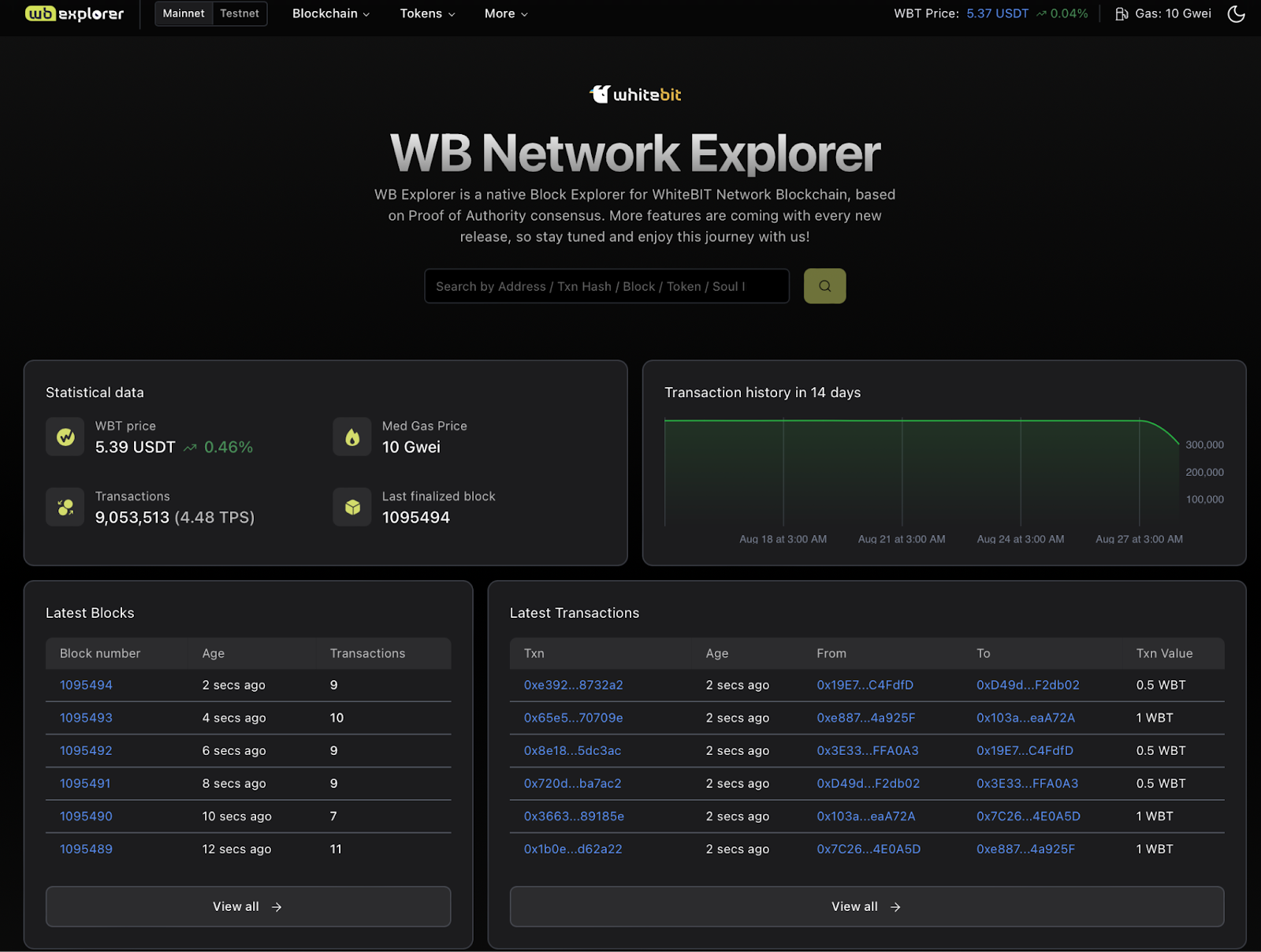Screen dimensions: 1261x952
Task: Open block 1095494 in Latest Blocks
Action: coord(86,685)
